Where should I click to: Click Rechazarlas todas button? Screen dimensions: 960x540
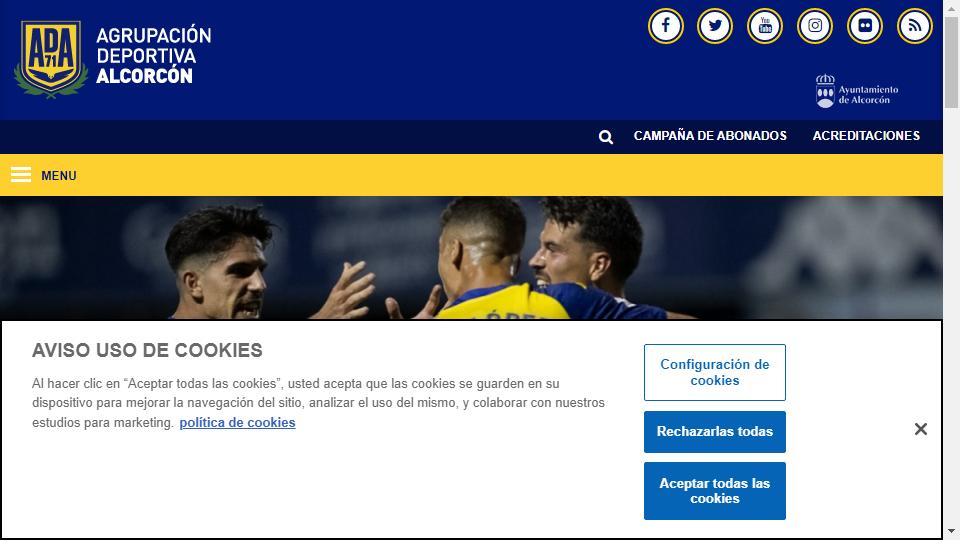(x=714, y=432)
